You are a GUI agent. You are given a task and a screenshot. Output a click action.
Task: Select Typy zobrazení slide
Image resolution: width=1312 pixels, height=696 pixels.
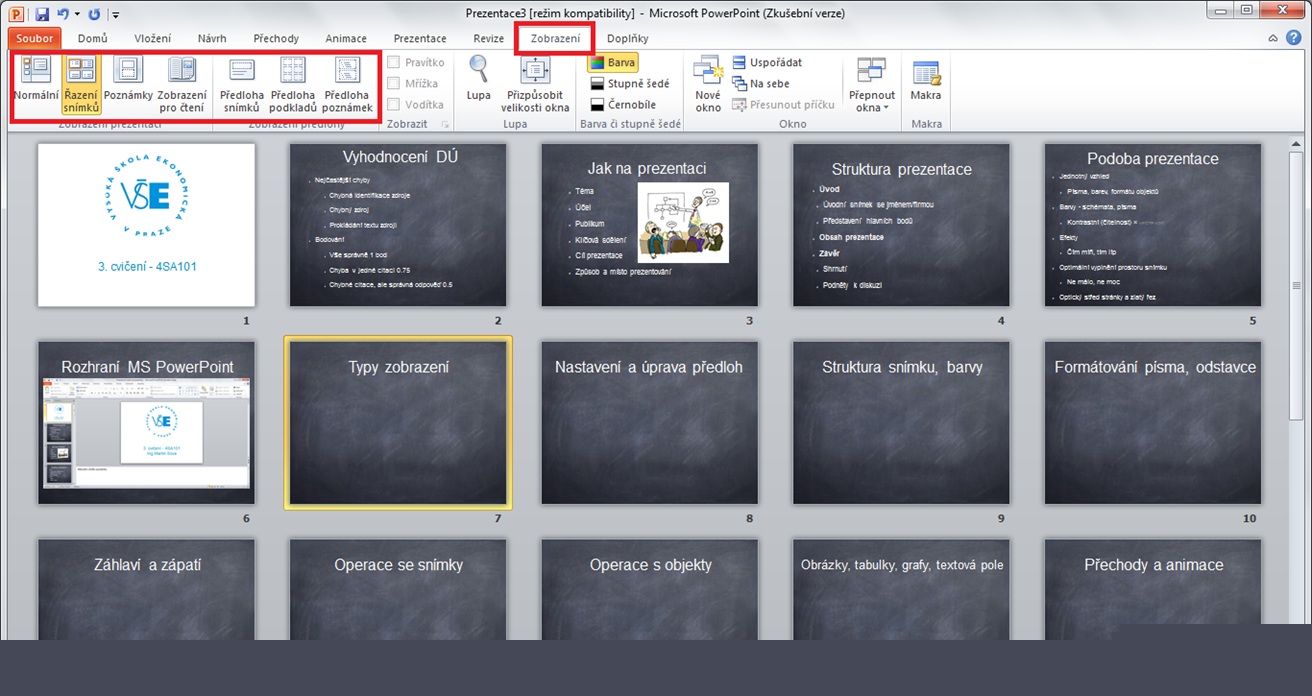398,422
